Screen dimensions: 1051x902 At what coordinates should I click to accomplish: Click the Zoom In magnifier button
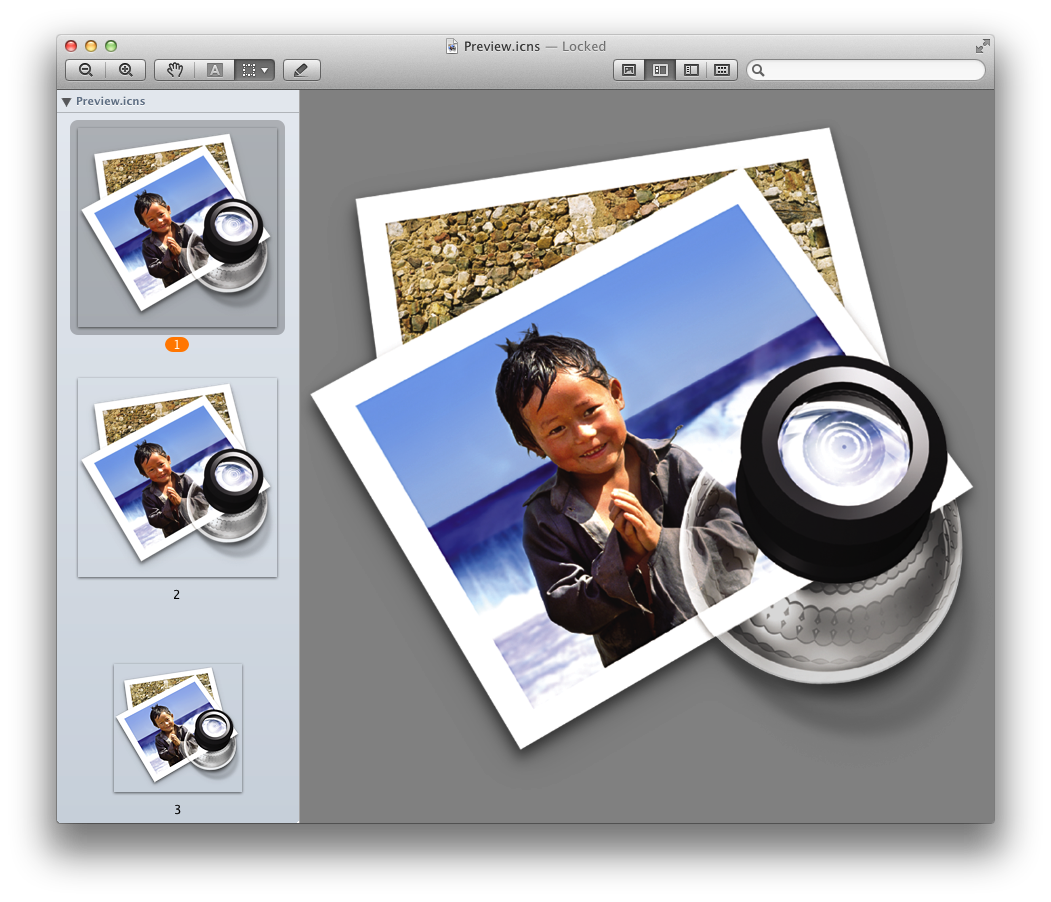pyautogui.click(x=126, y=70)
